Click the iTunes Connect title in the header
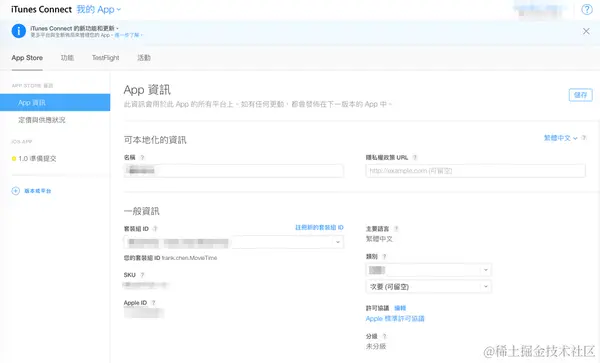The width and height of the screenshot is (600, 363). tap(41, 10)
